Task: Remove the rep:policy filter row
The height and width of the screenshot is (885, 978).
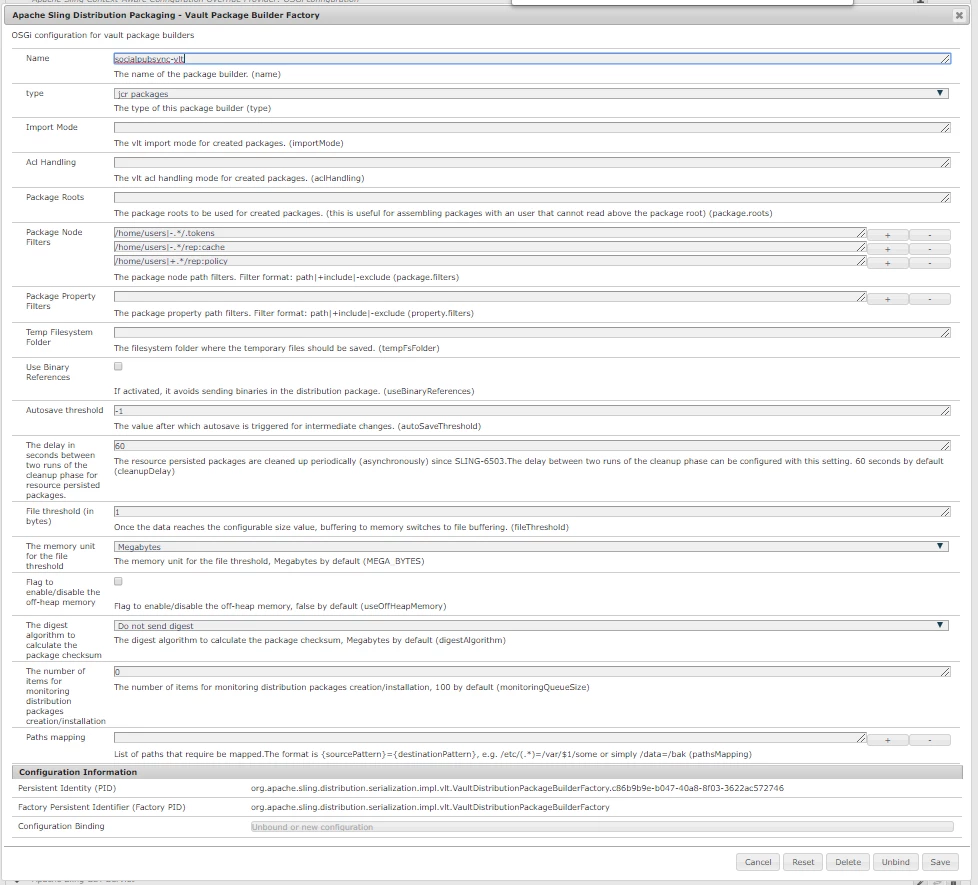Action: pos(929,263)
